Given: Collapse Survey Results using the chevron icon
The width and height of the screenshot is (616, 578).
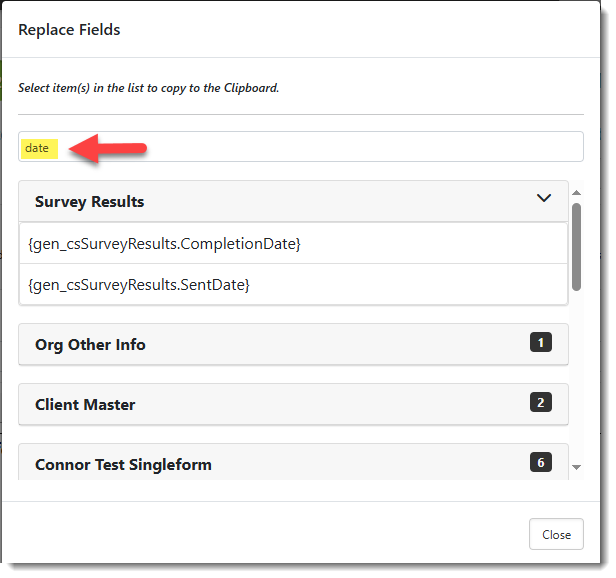Looking at the screenshot, I should [543, 198].
